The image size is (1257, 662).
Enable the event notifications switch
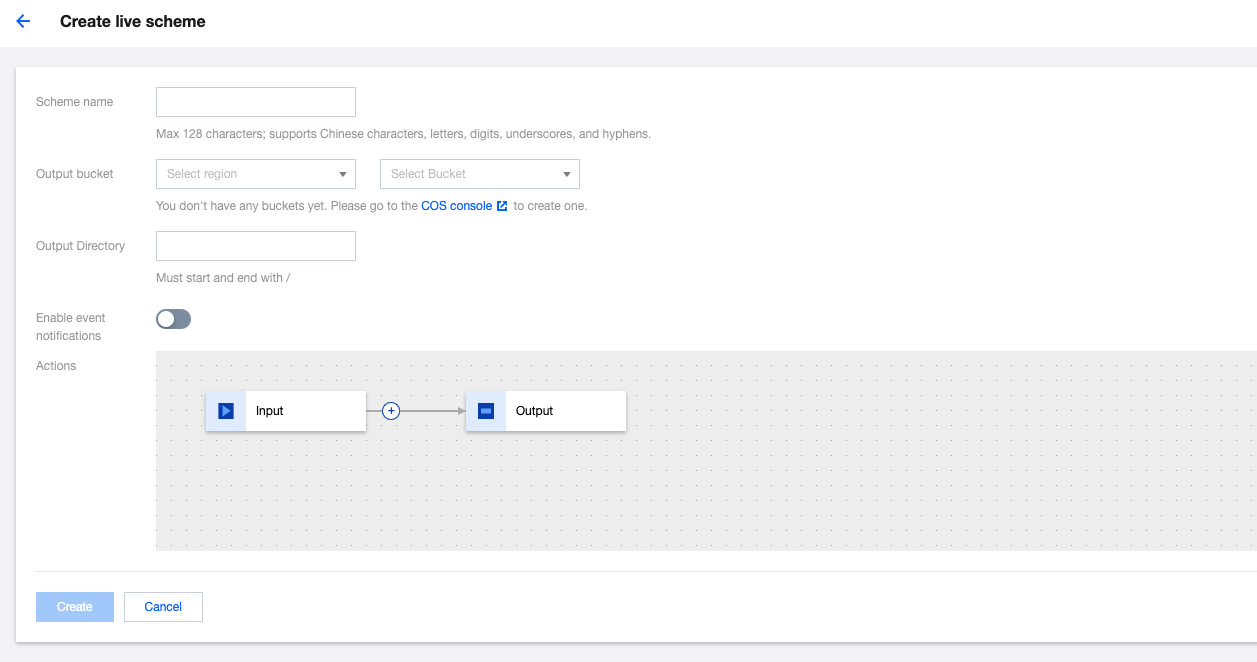click(x=173, y=319)
